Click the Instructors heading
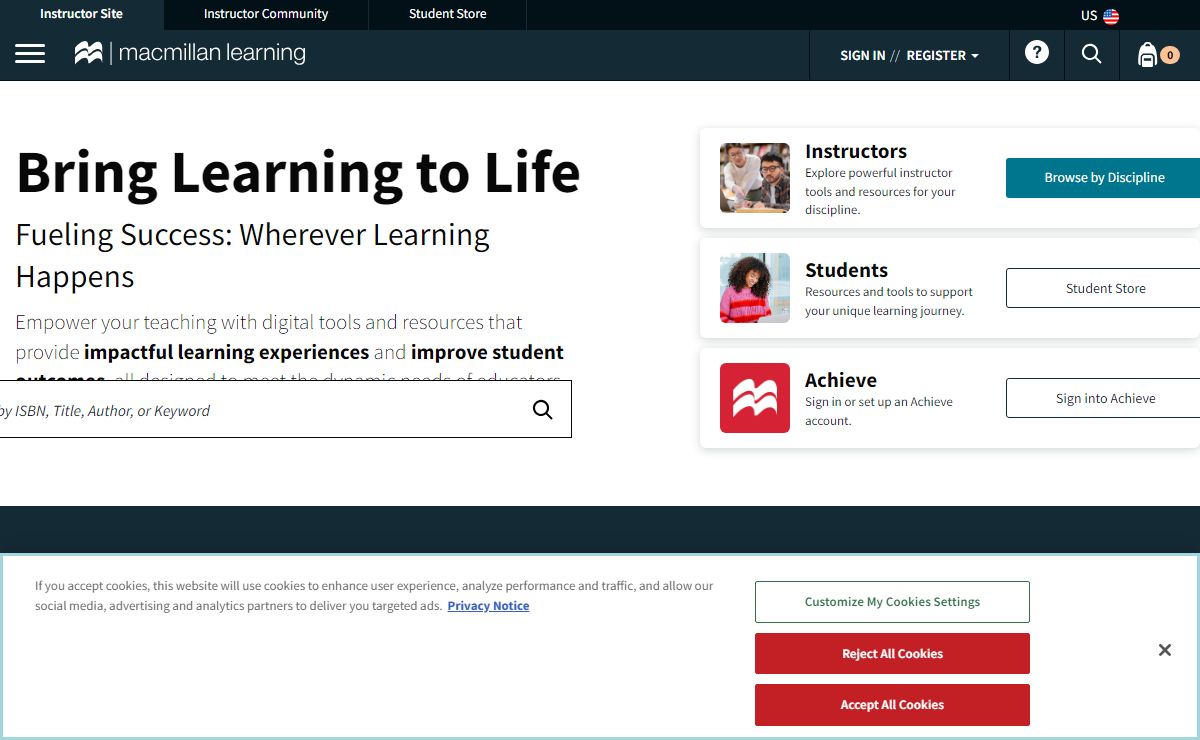This screenshot has width=1200, height=740. tap(856, 151)
